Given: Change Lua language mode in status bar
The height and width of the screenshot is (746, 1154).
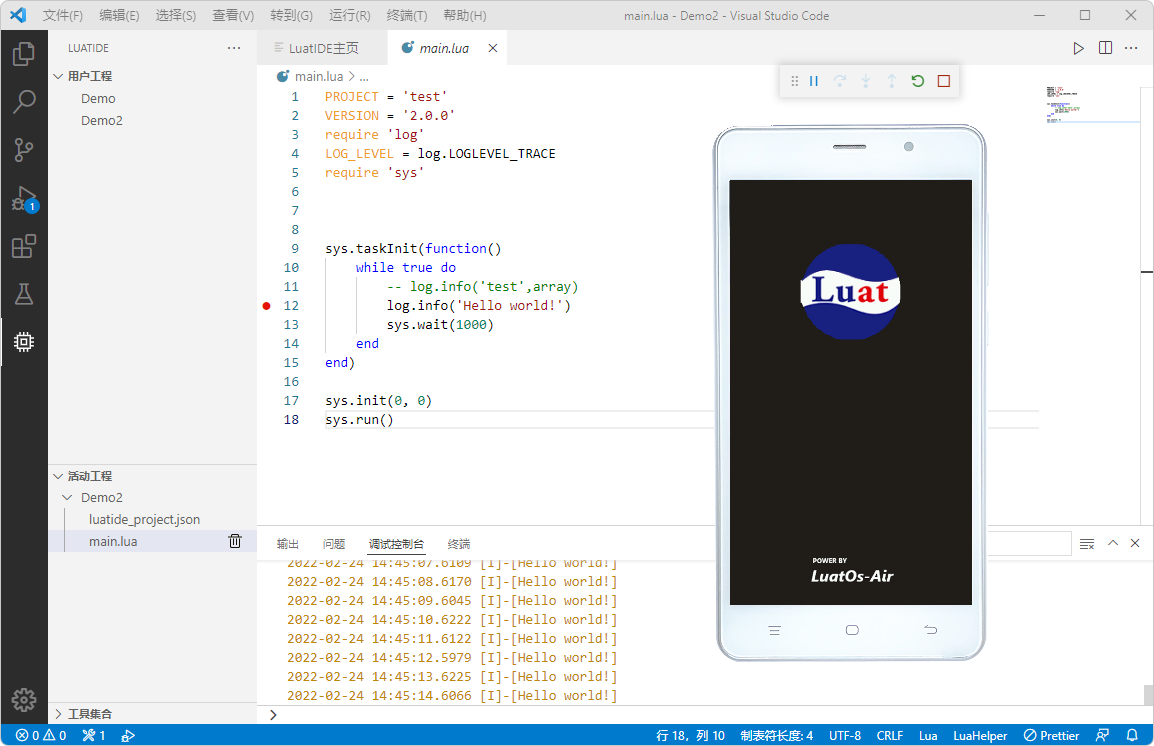Looking at the screenshot, I should click(x=928, y=735).
